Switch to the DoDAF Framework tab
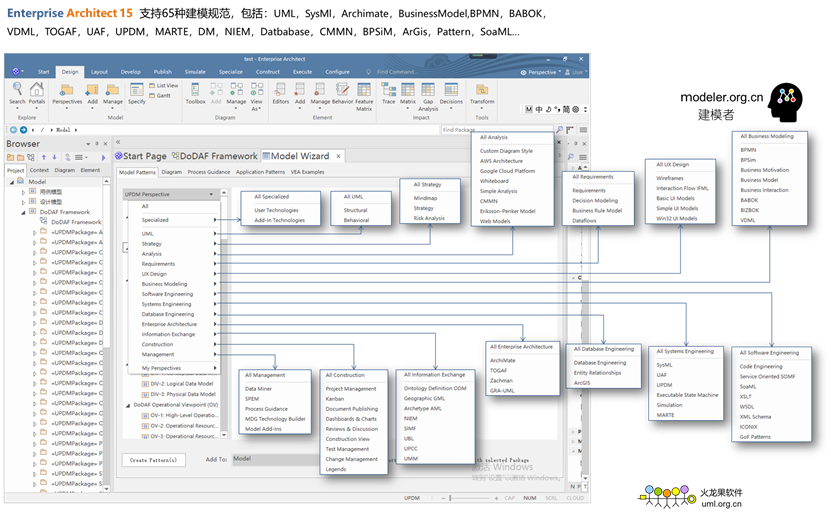This screenshot has width=831, height=514. point(215,156)
